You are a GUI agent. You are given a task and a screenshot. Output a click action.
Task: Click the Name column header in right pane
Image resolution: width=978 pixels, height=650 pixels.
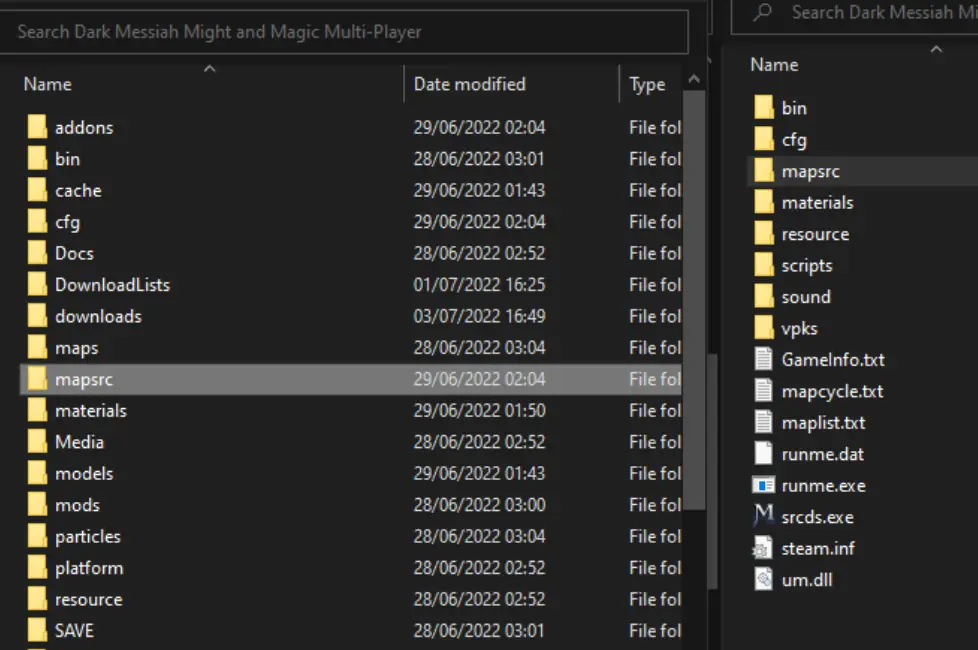click(774, 65)
